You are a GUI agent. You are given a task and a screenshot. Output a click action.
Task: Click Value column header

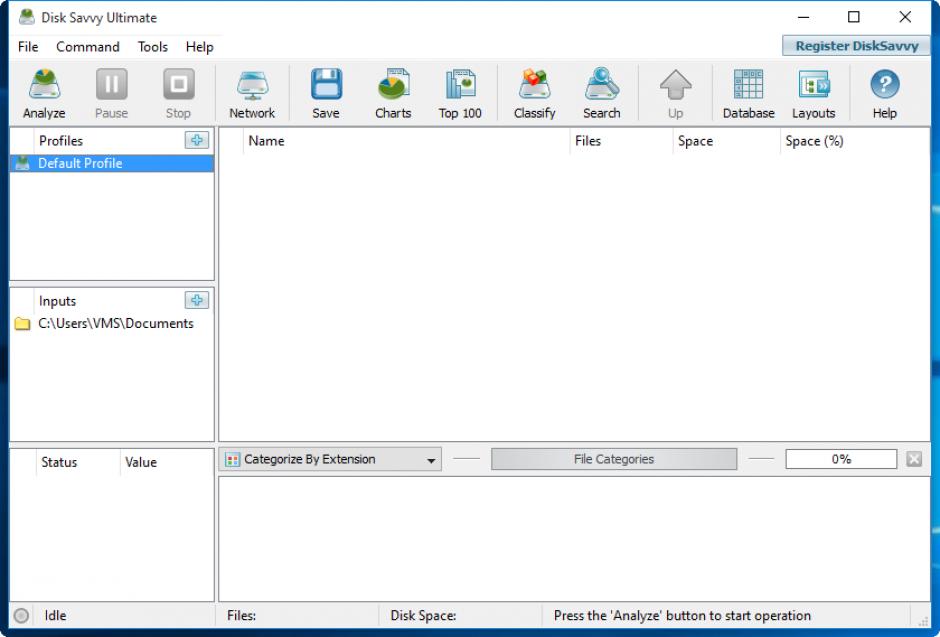pyautogui.click(x=167, y=462)
